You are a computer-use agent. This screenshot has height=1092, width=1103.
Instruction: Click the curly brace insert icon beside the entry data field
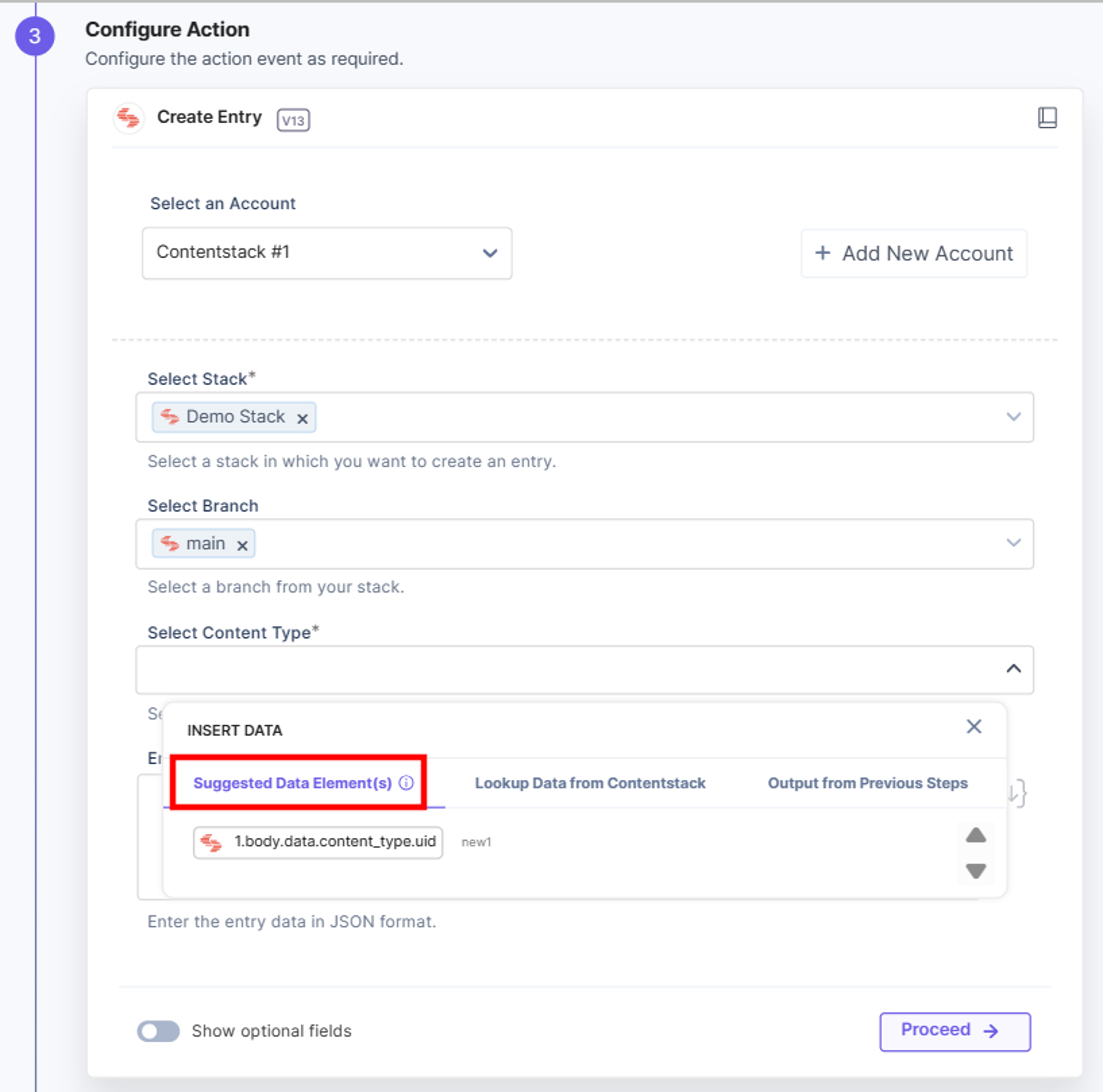(1018, 794)
